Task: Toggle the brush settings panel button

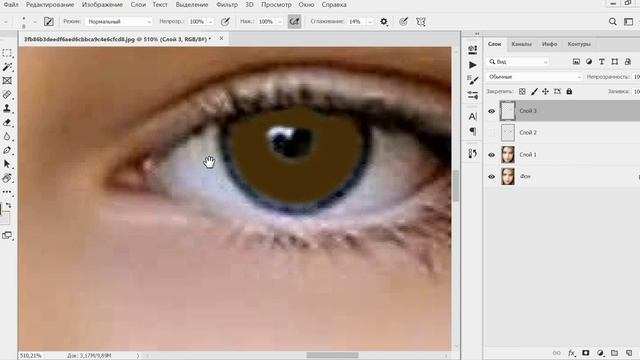Action: coord(49,22)
